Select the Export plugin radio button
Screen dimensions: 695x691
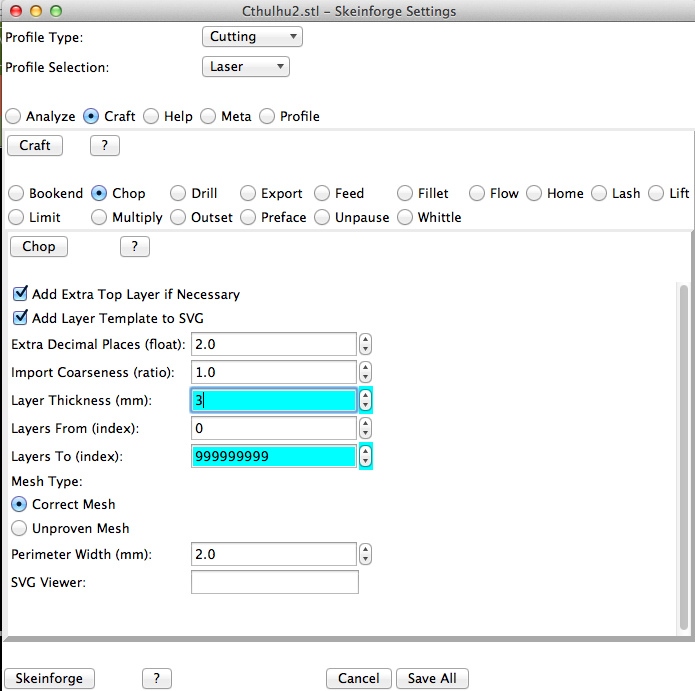pos(248,194)
